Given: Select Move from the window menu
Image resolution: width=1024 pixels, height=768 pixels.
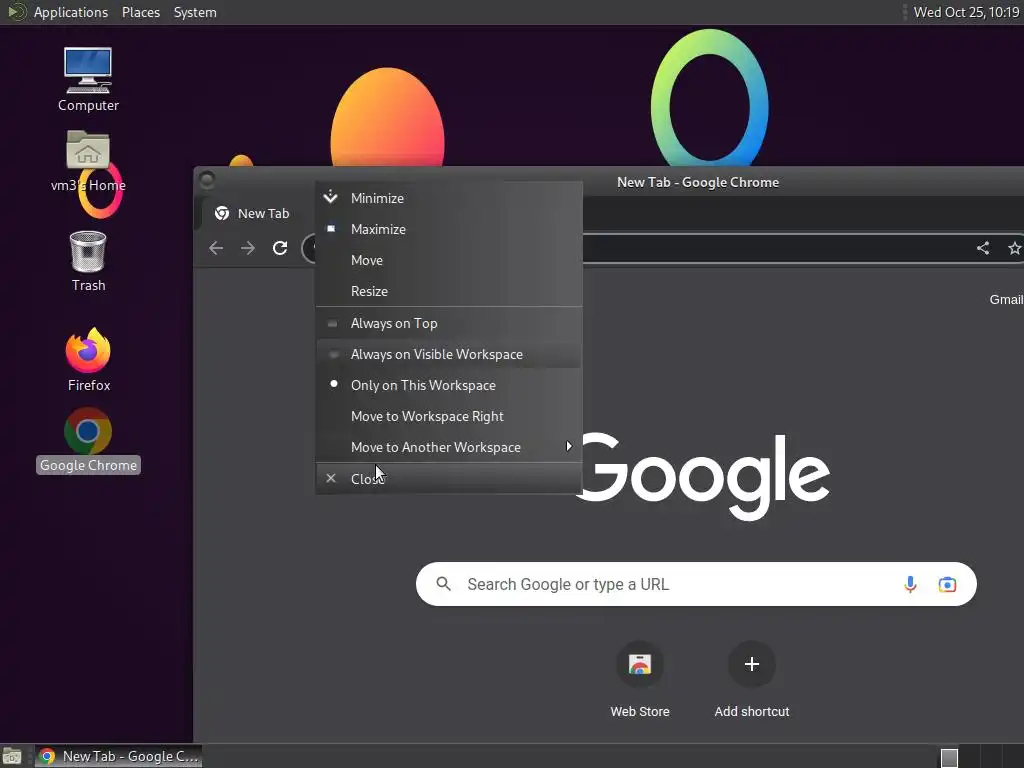Looking at the screenshot, I should [449, 260].
